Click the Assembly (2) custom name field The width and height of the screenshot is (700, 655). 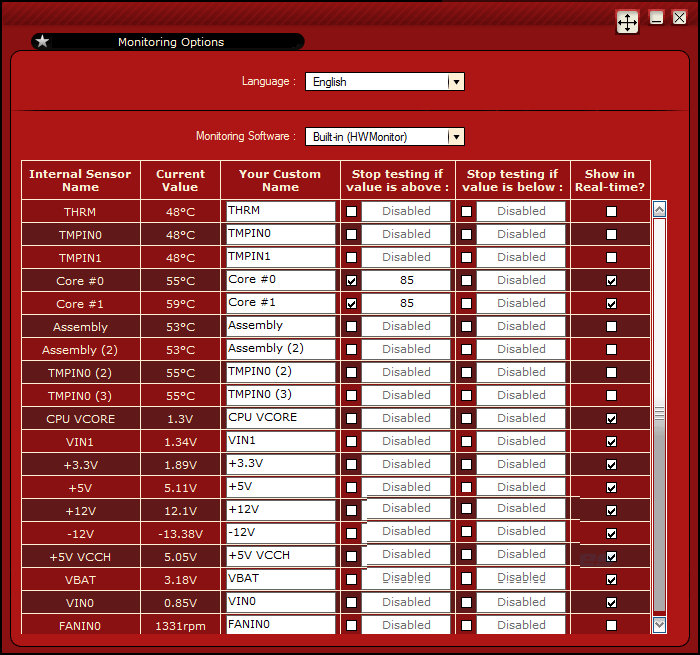[280, 349]
